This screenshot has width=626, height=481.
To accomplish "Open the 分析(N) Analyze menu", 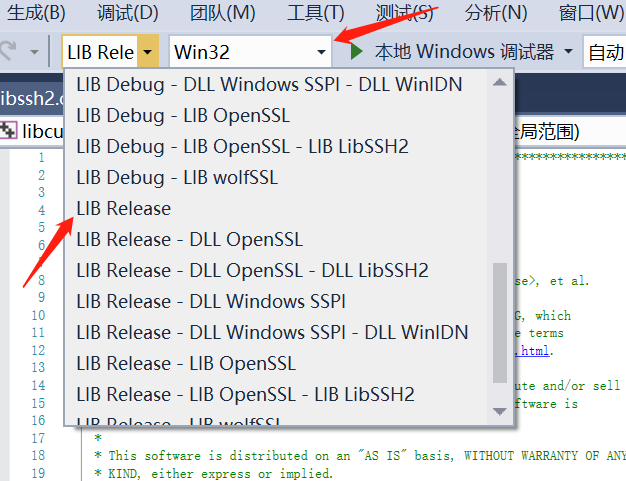I will (496, 13).
